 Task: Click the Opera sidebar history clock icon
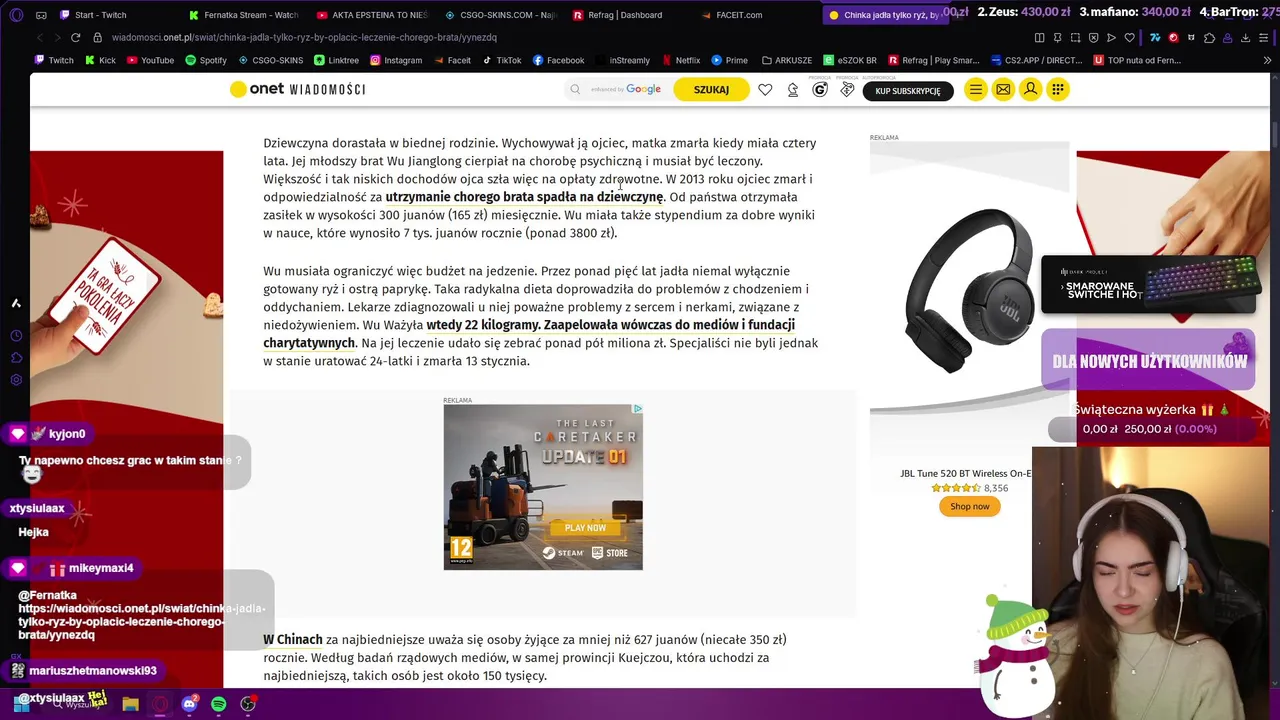(16, 336)
